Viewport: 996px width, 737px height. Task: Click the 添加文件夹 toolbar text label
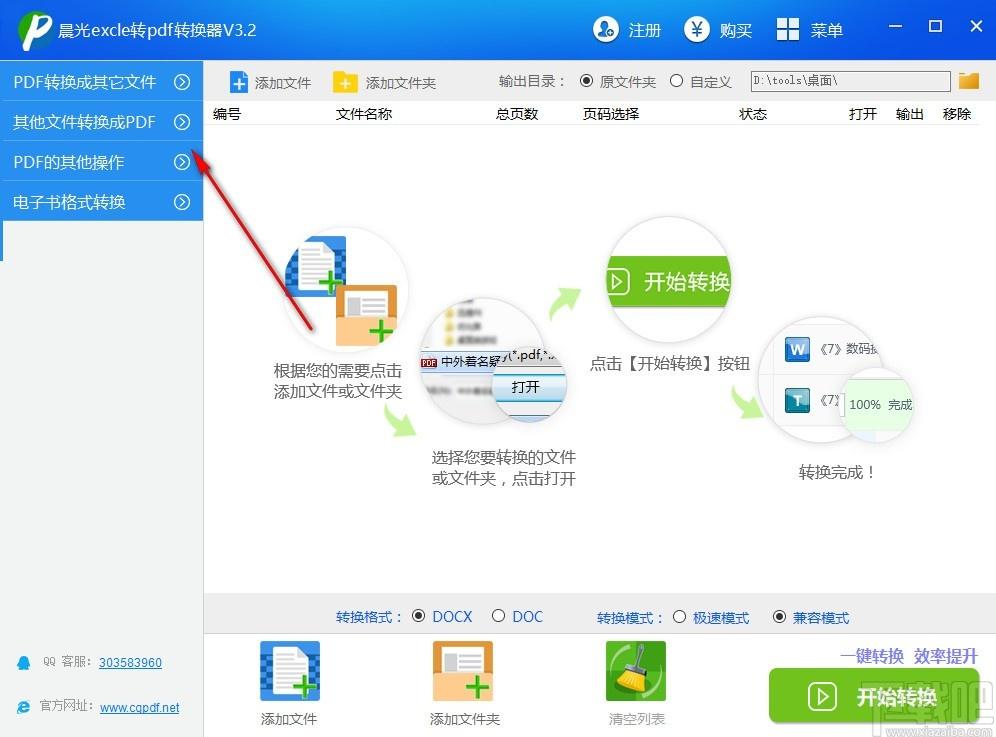(x=401, y=83)
